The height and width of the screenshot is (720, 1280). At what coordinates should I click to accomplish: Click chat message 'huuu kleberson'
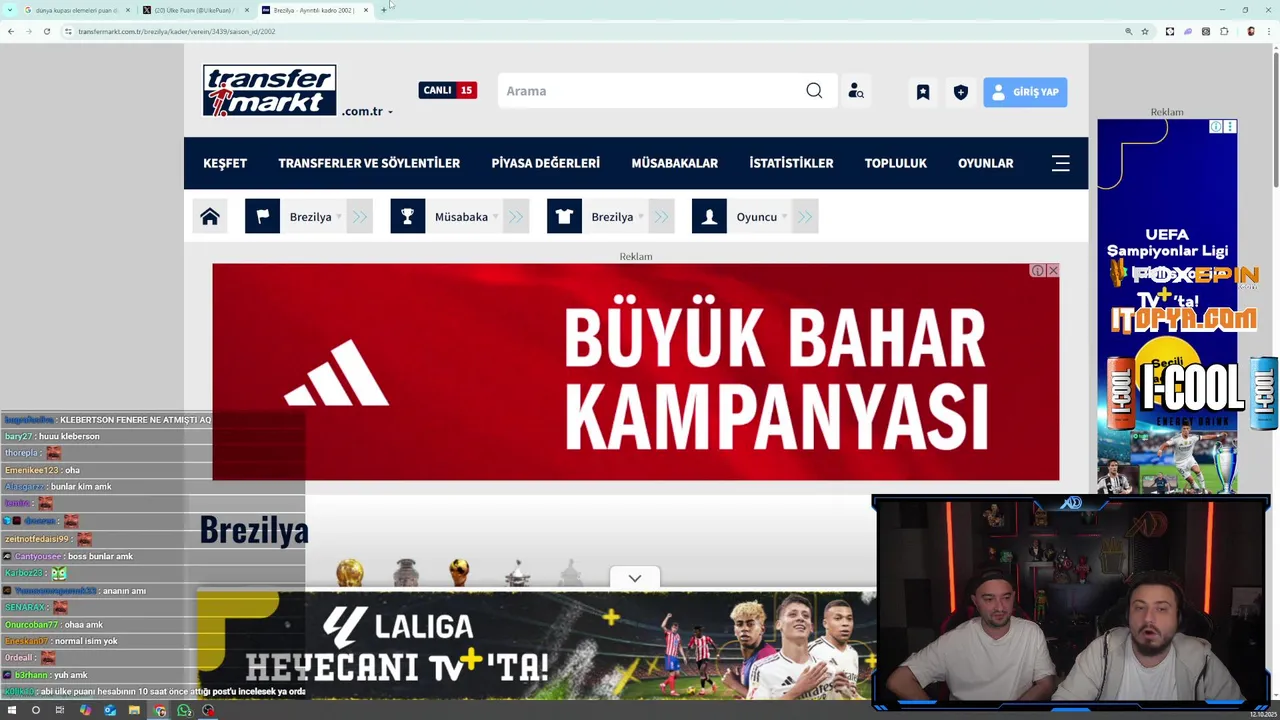pyautogui.click(x=68, y=437)
